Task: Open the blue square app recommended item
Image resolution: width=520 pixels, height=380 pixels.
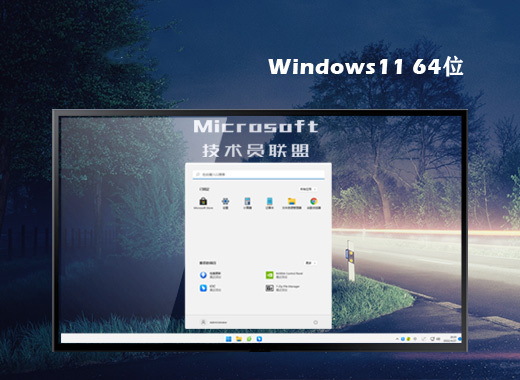Action: [211, 288]
